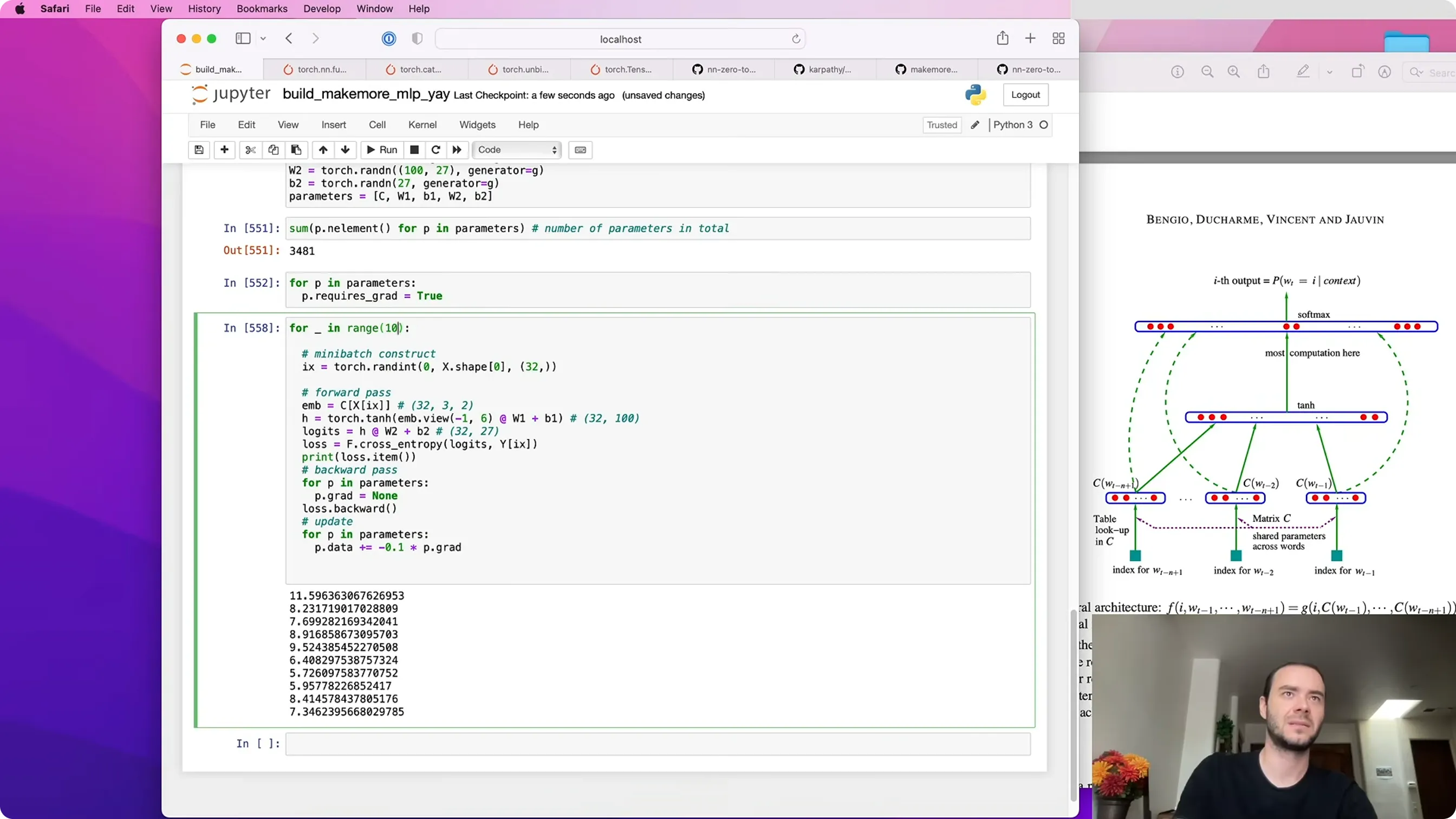Expand the sidebar options chevron in Safari
1456x819 pixels.
263,38
